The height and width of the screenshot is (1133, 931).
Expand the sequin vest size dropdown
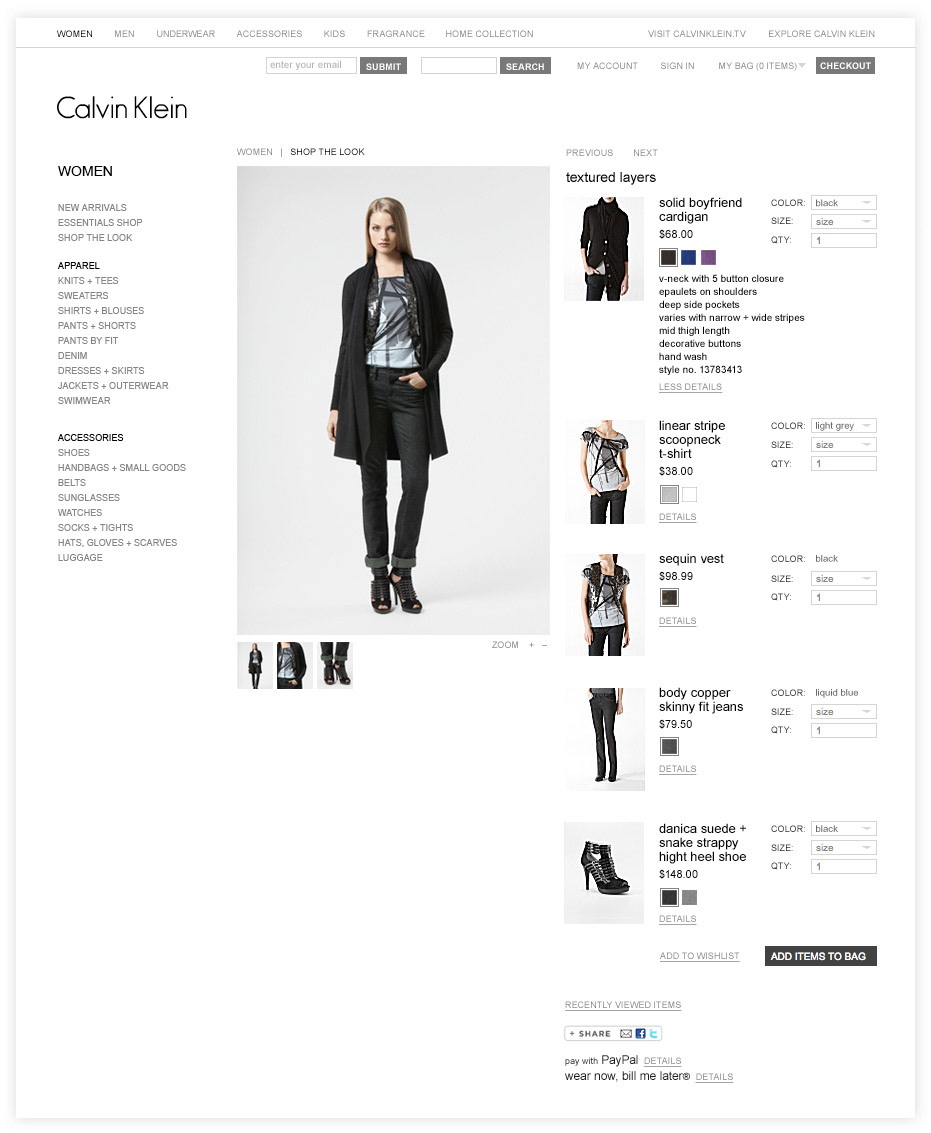click(x=844, y=579)
